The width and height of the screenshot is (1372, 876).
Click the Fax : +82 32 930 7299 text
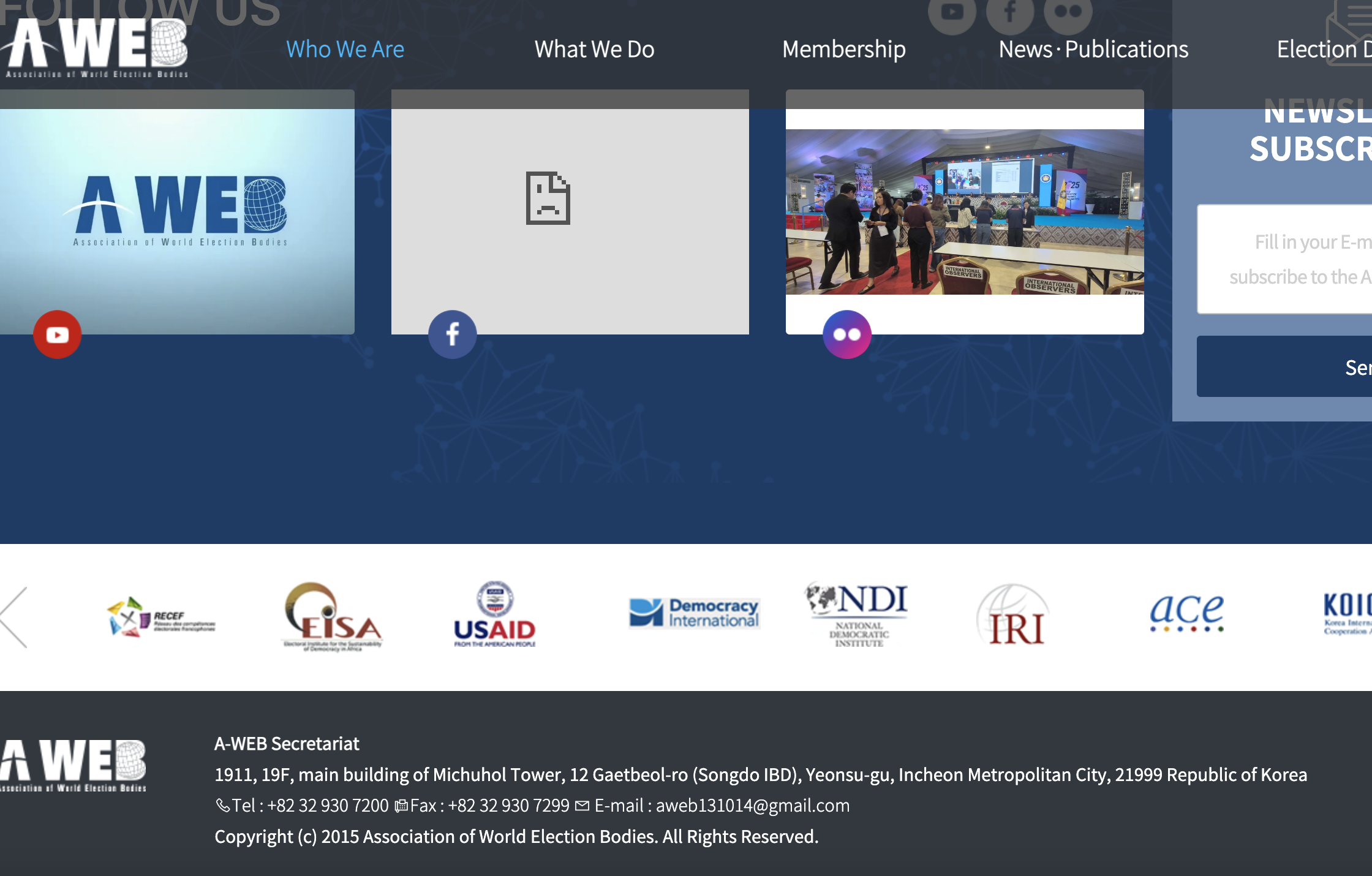489,806
